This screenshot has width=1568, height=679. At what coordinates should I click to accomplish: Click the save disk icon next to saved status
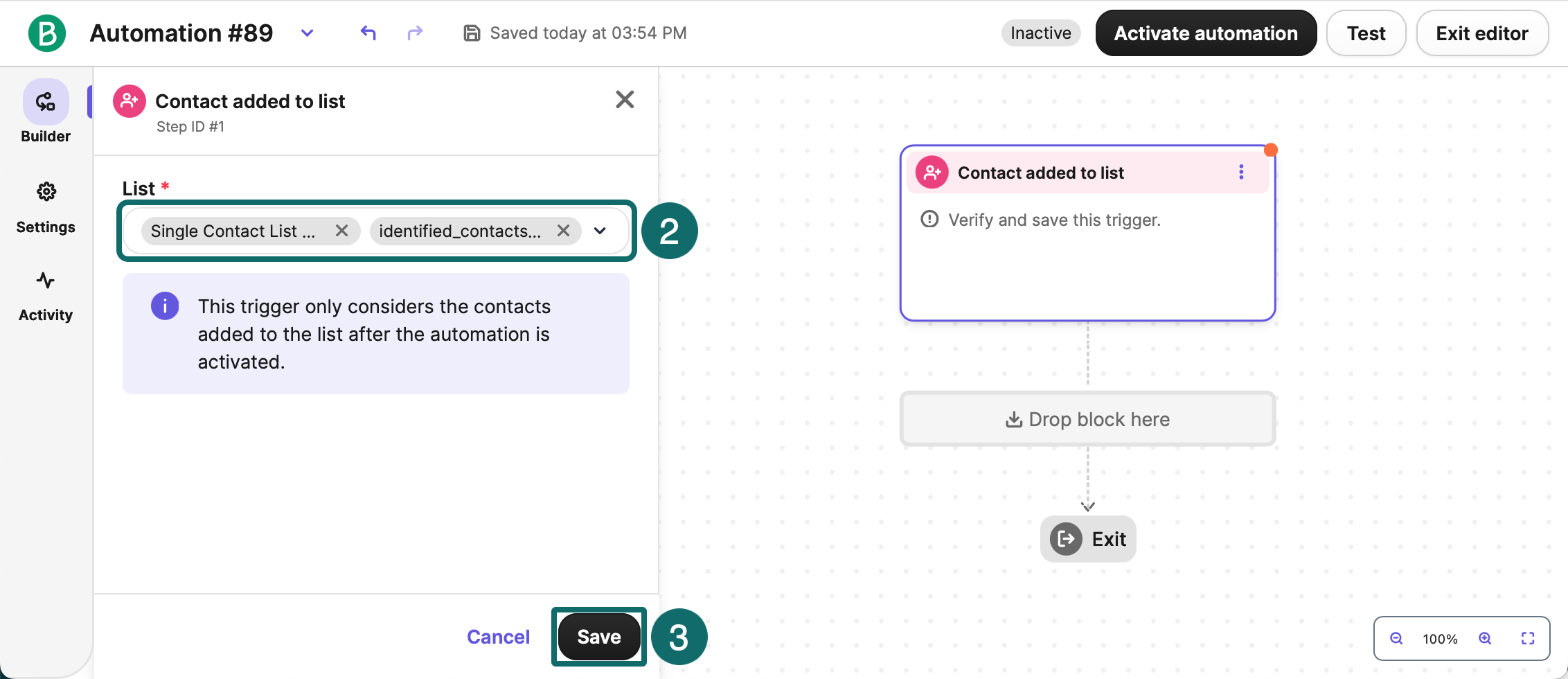[x=472, y=32]
